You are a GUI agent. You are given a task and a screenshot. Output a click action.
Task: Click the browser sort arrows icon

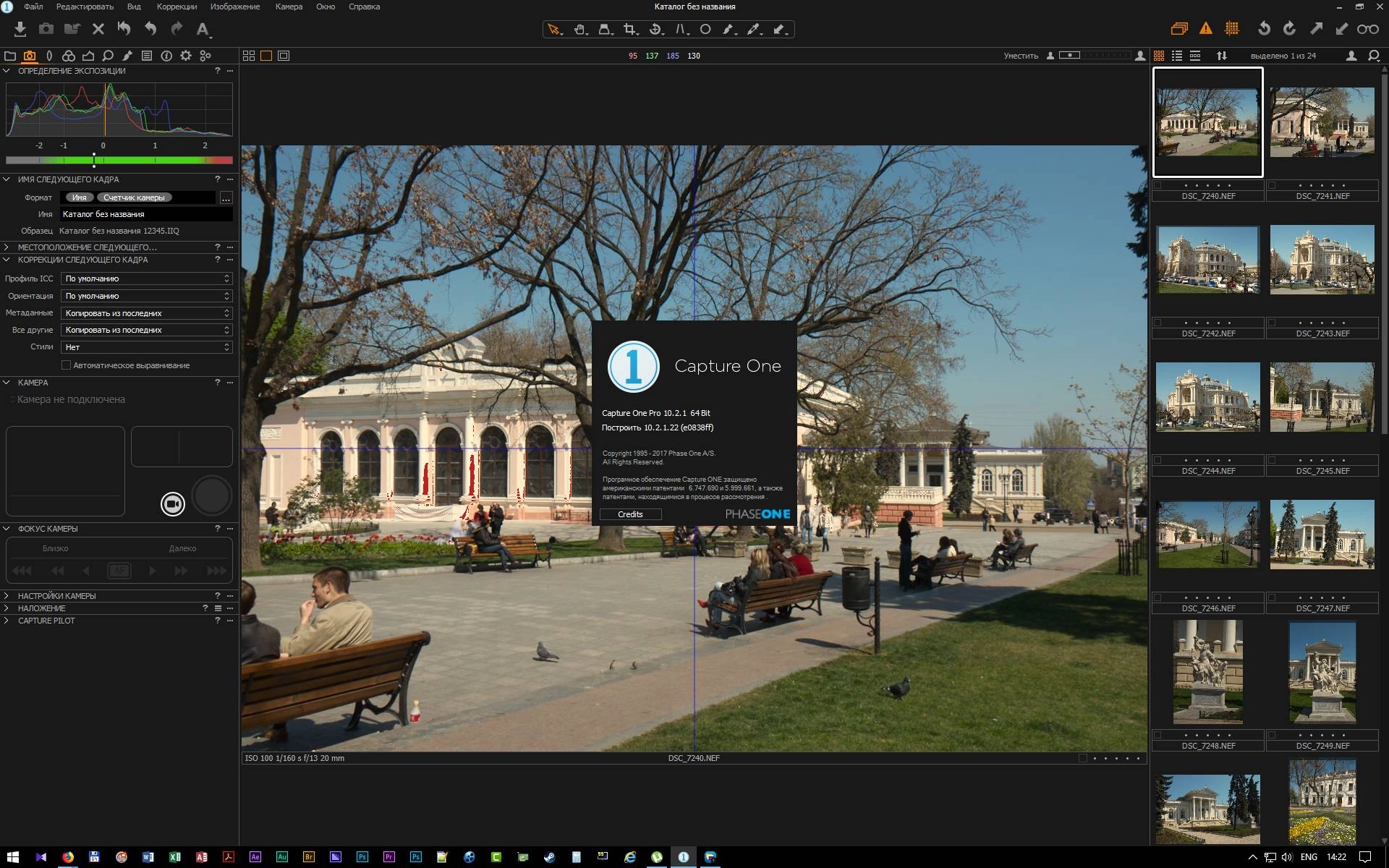click(x=1222, y=56)
